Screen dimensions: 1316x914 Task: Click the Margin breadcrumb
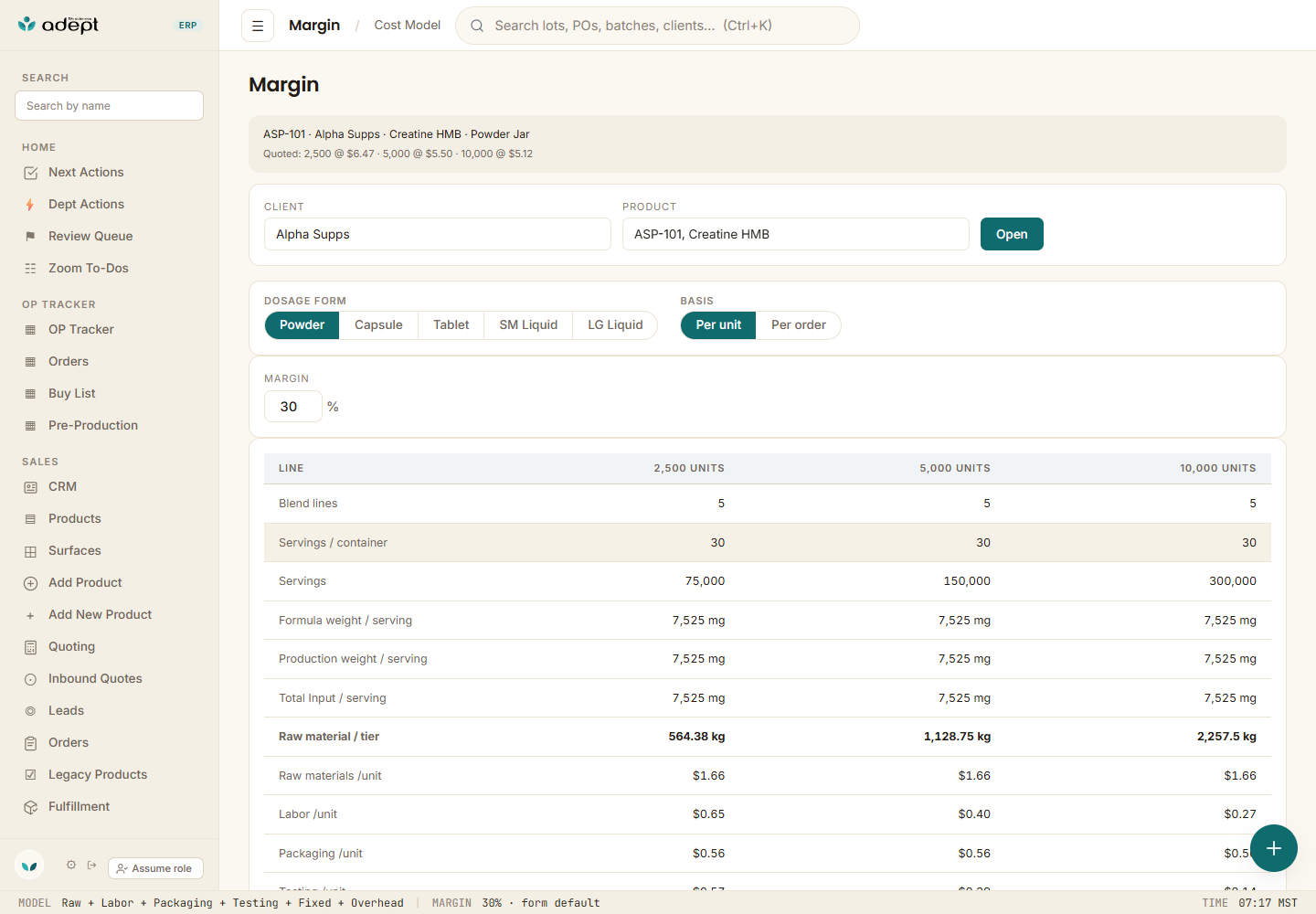314,26
